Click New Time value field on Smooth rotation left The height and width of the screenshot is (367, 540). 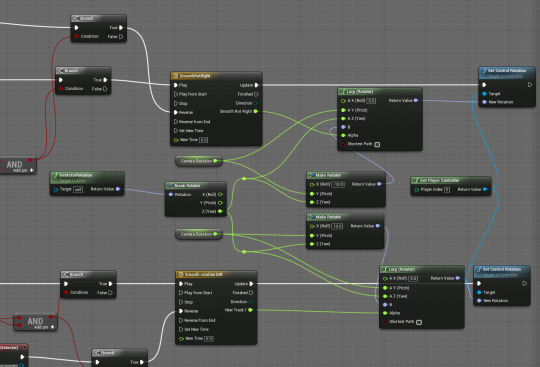(x=209, y=339)
